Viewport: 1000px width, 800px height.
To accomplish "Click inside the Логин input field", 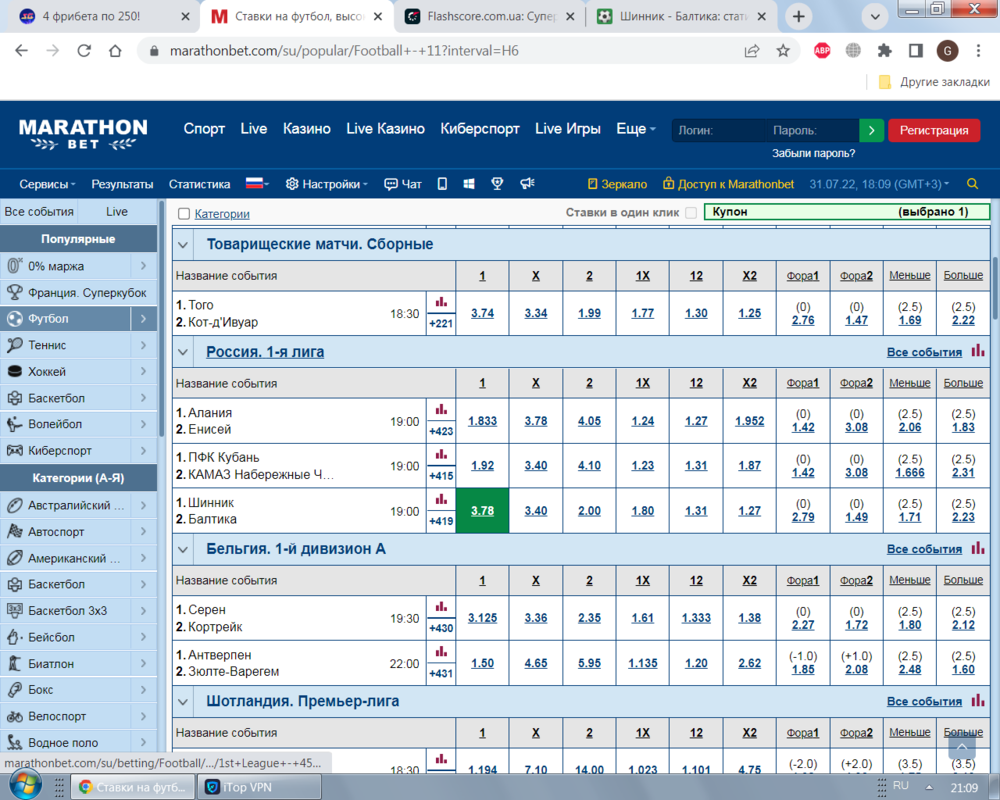I will [718, 130].
